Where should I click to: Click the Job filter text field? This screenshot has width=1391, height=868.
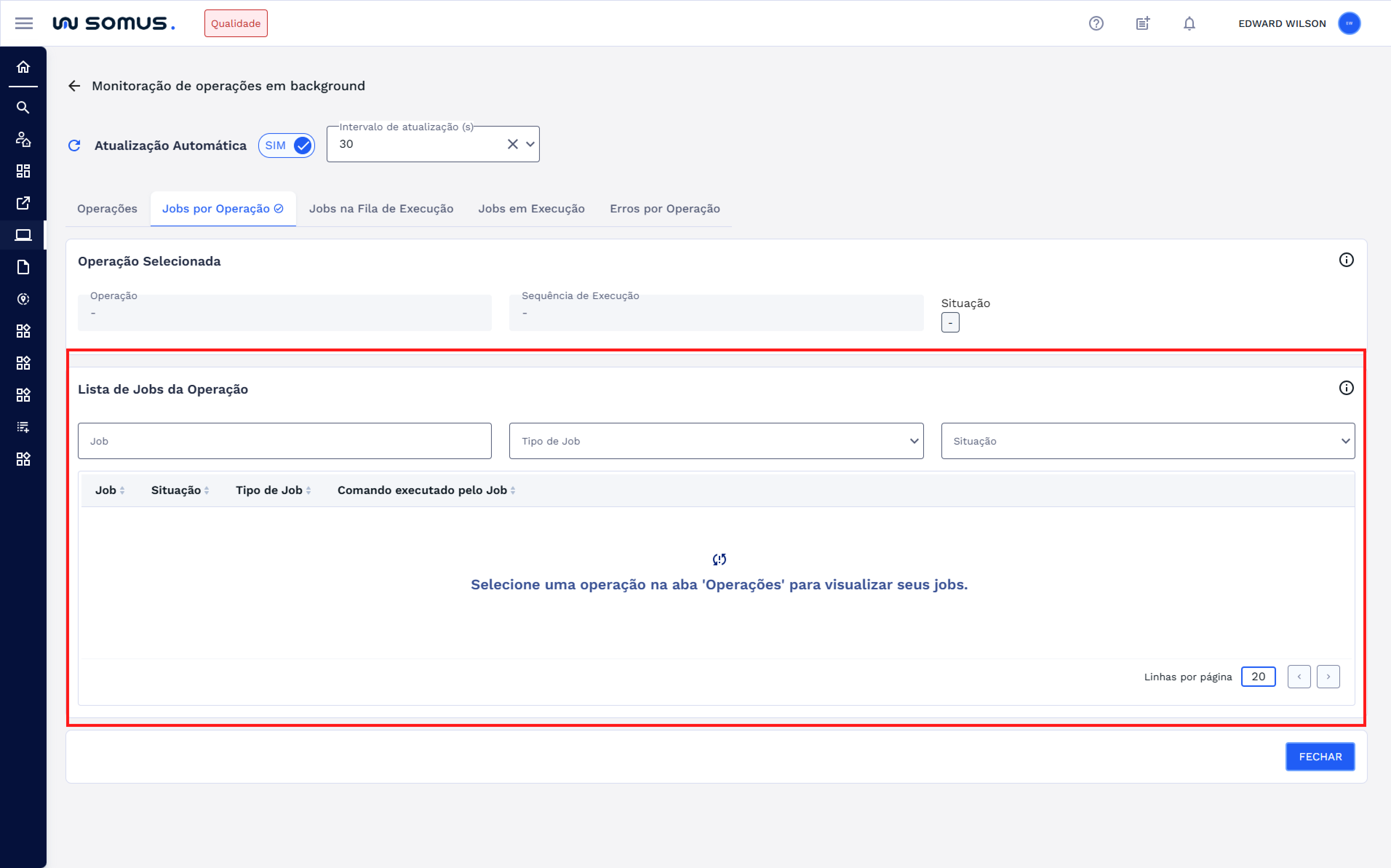pos(284,441)
